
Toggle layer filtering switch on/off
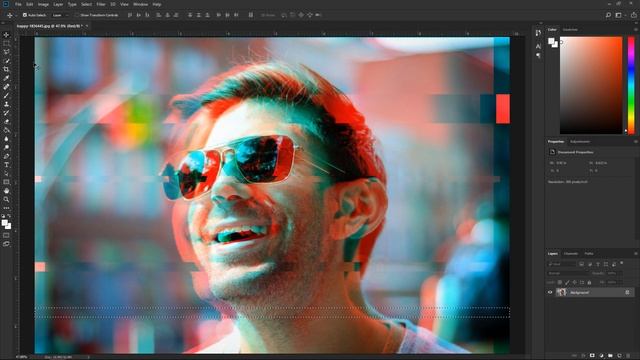622,263
